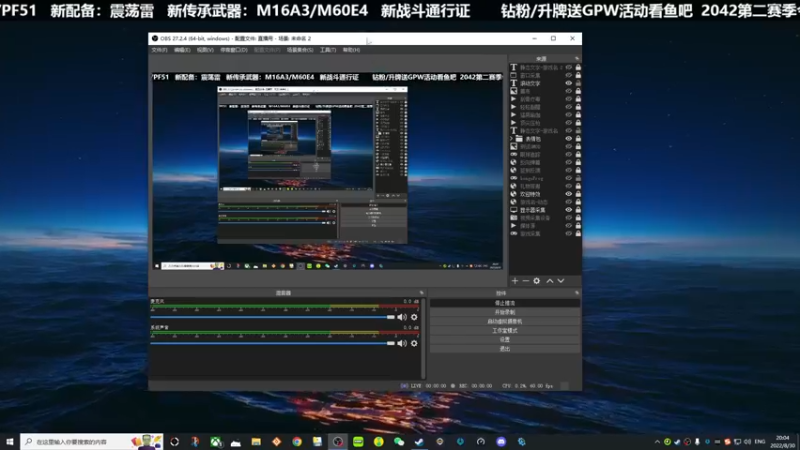
Task: Mute the 系统声音 audio channel speaker icon
Action: click(402, 343)
